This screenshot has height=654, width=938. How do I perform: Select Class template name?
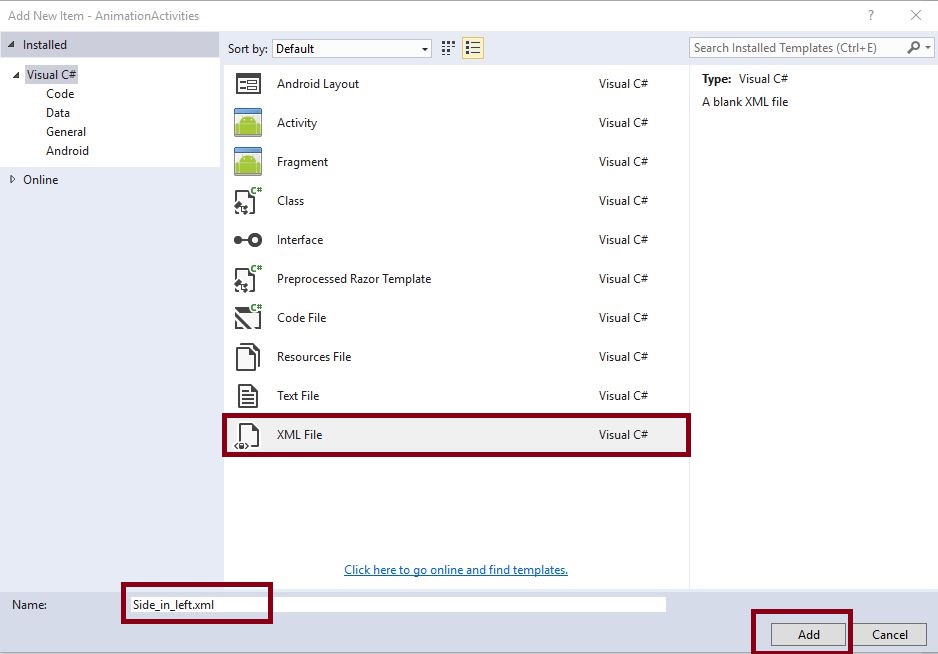coord(290,200)
